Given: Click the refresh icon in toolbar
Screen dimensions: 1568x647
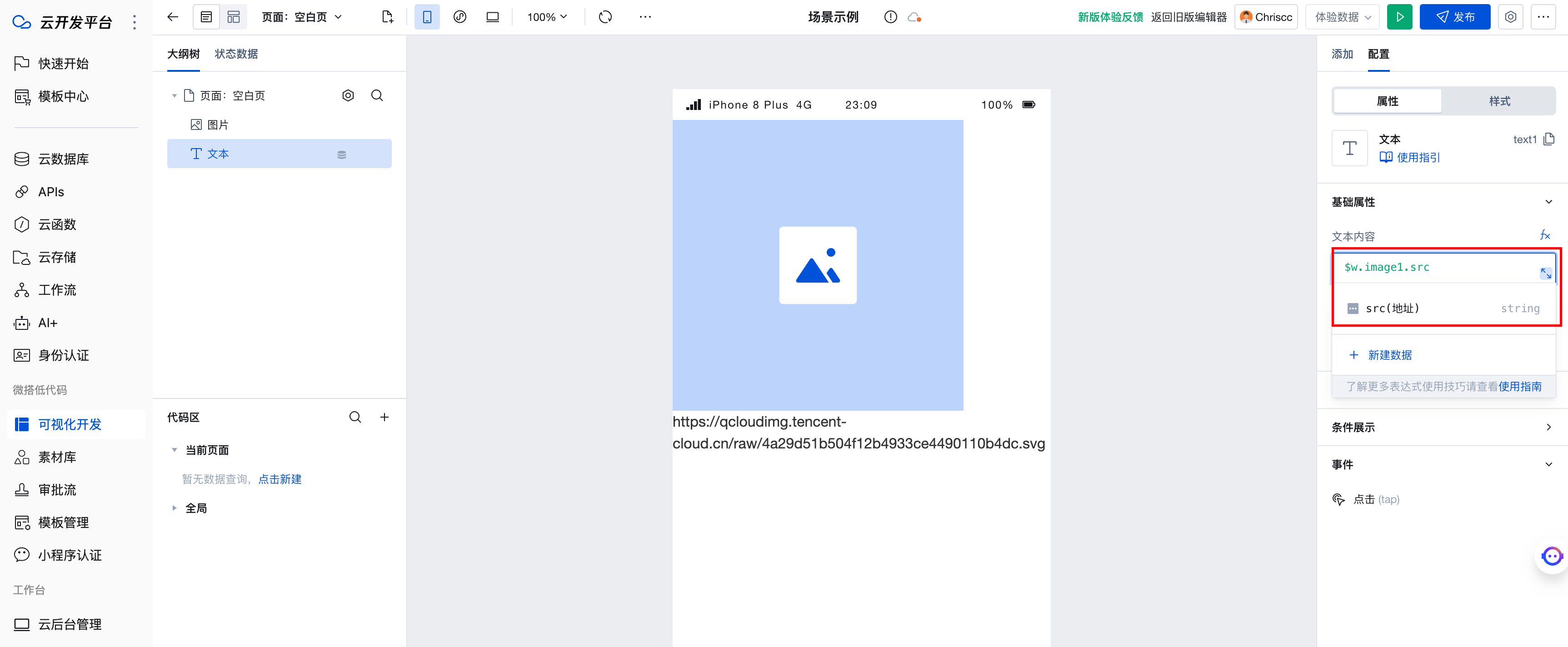Looking at the screenshot, I should [x=604, y=17].
